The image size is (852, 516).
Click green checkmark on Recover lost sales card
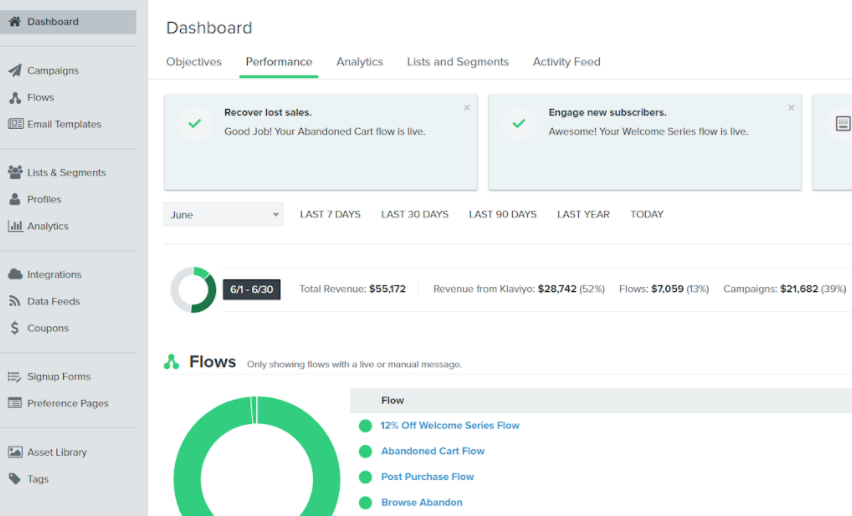[x=195, y=123]
